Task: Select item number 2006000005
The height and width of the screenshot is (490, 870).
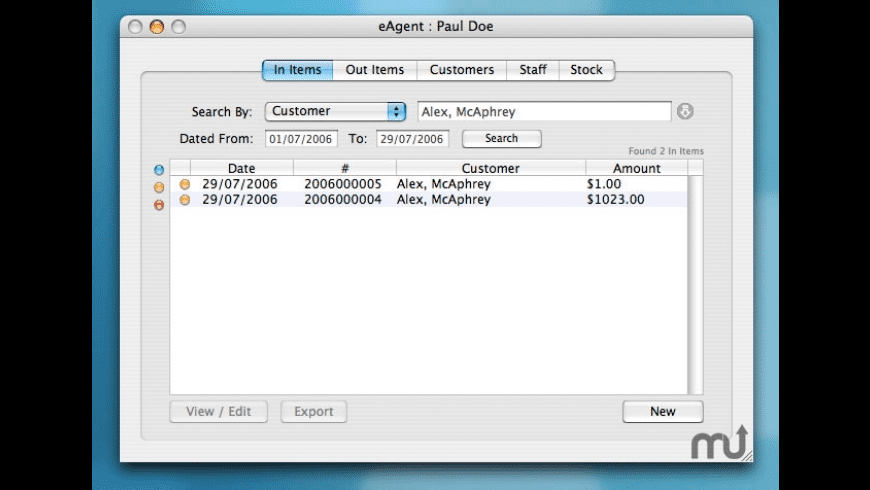Action: (343, 184)
